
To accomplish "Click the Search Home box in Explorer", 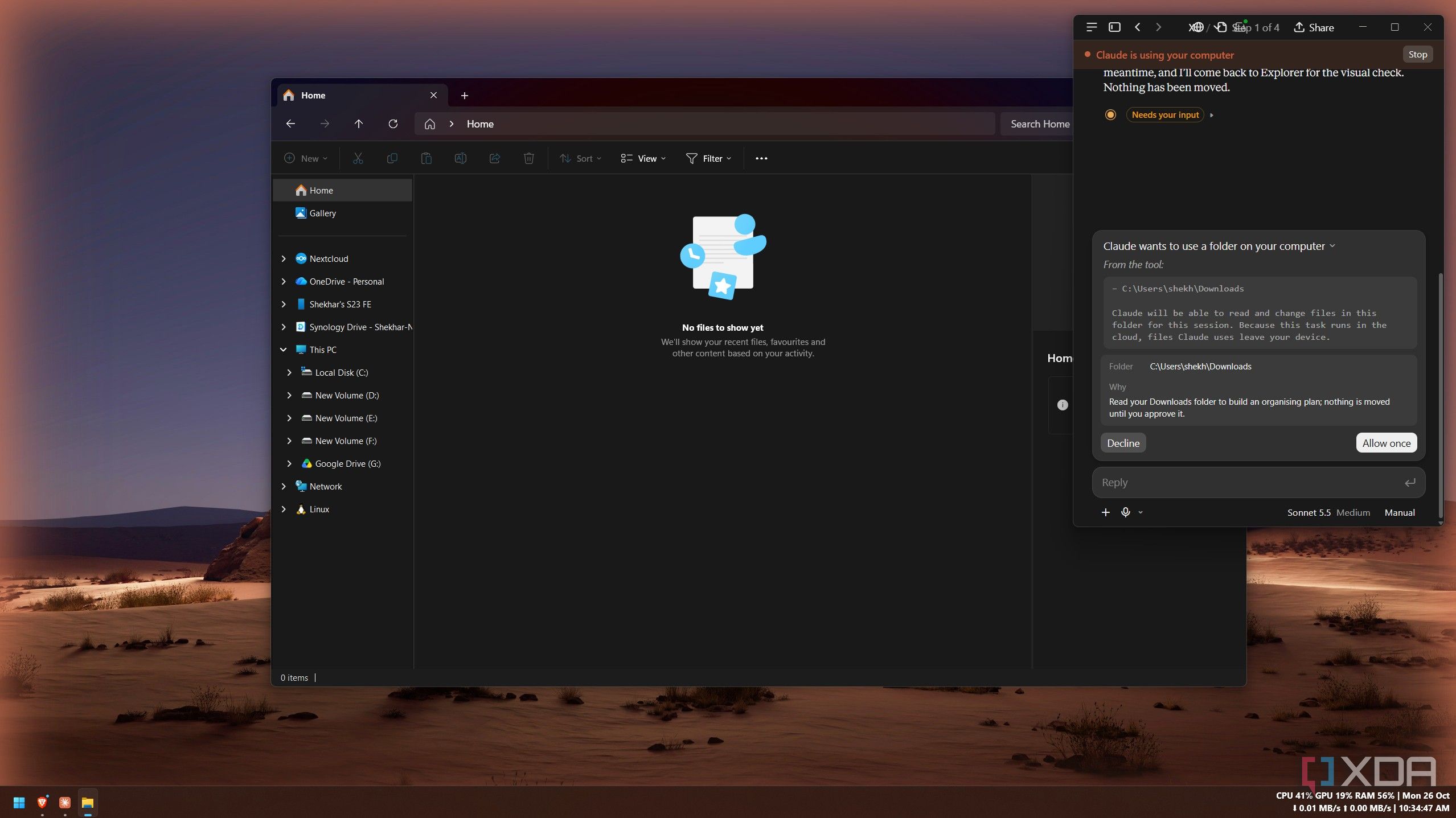I will point(1037,124).
